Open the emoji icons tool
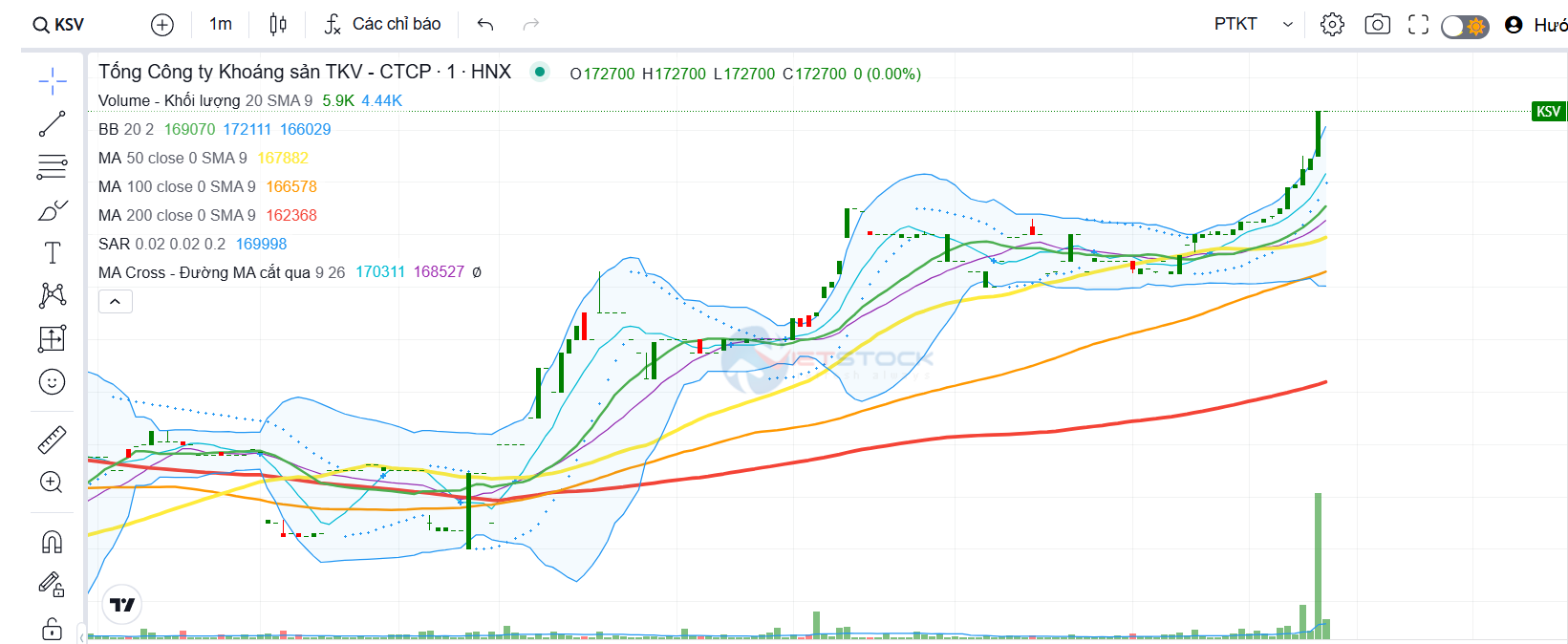Image resolution: width=1568 pixels, height=644 pixels. 53,382
